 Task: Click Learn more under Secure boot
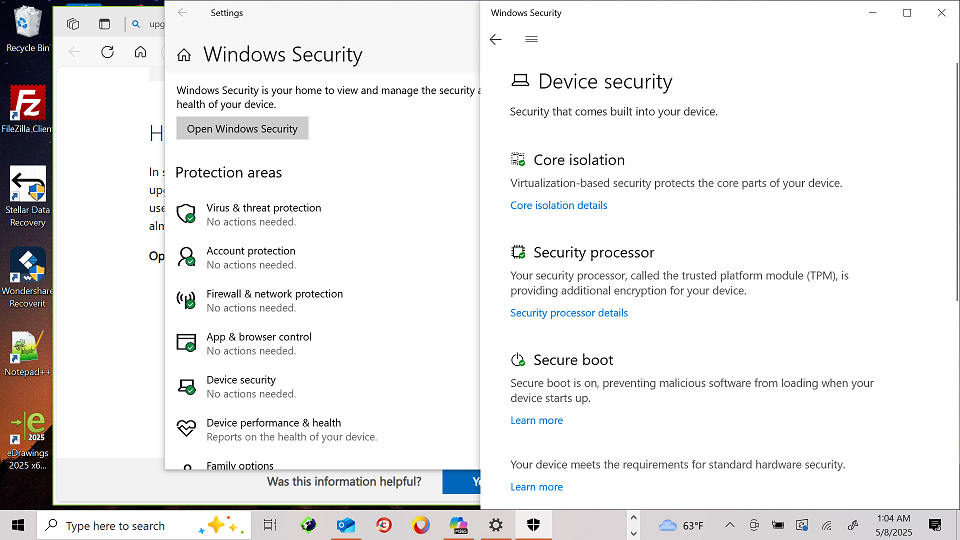point(536,421)
